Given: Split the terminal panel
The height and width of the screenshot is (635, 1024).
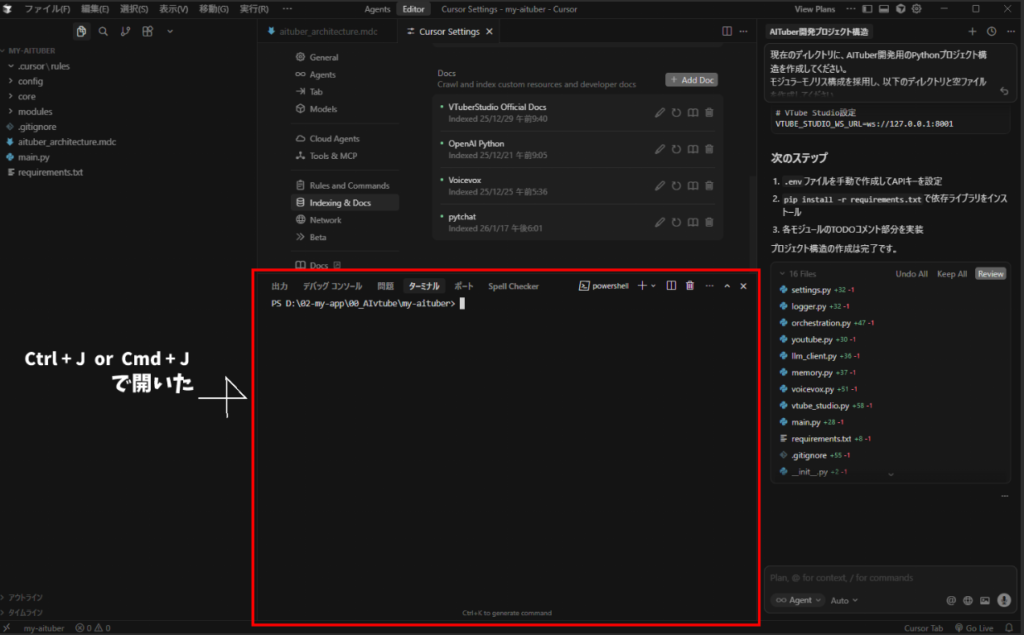Looking at the screenshot, I should pyautogui.click(x=672, y=286).
